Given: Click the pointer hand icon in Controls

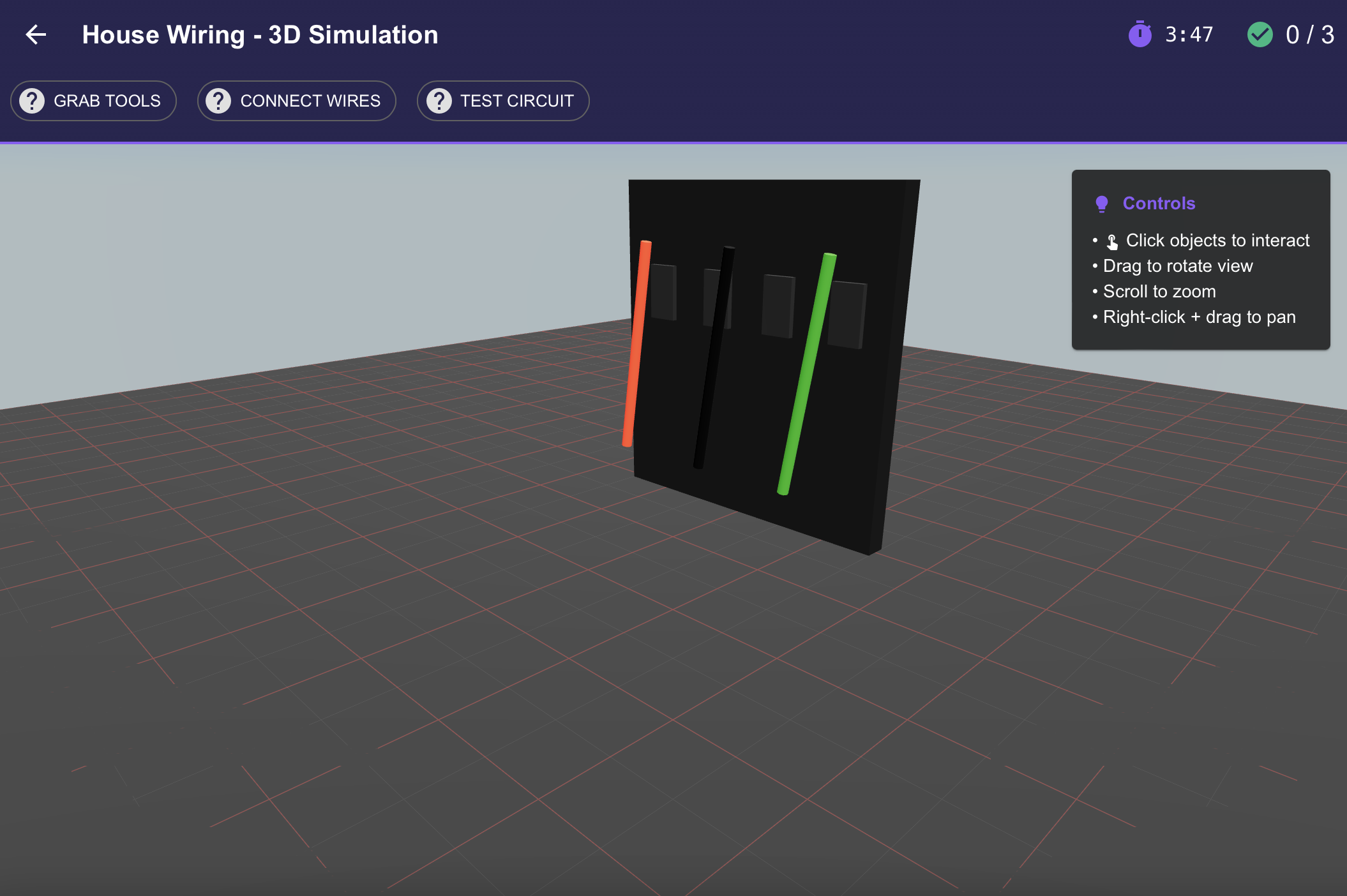Looking at the screenshot, I should pyautogui.click(x=1112, y=241).
